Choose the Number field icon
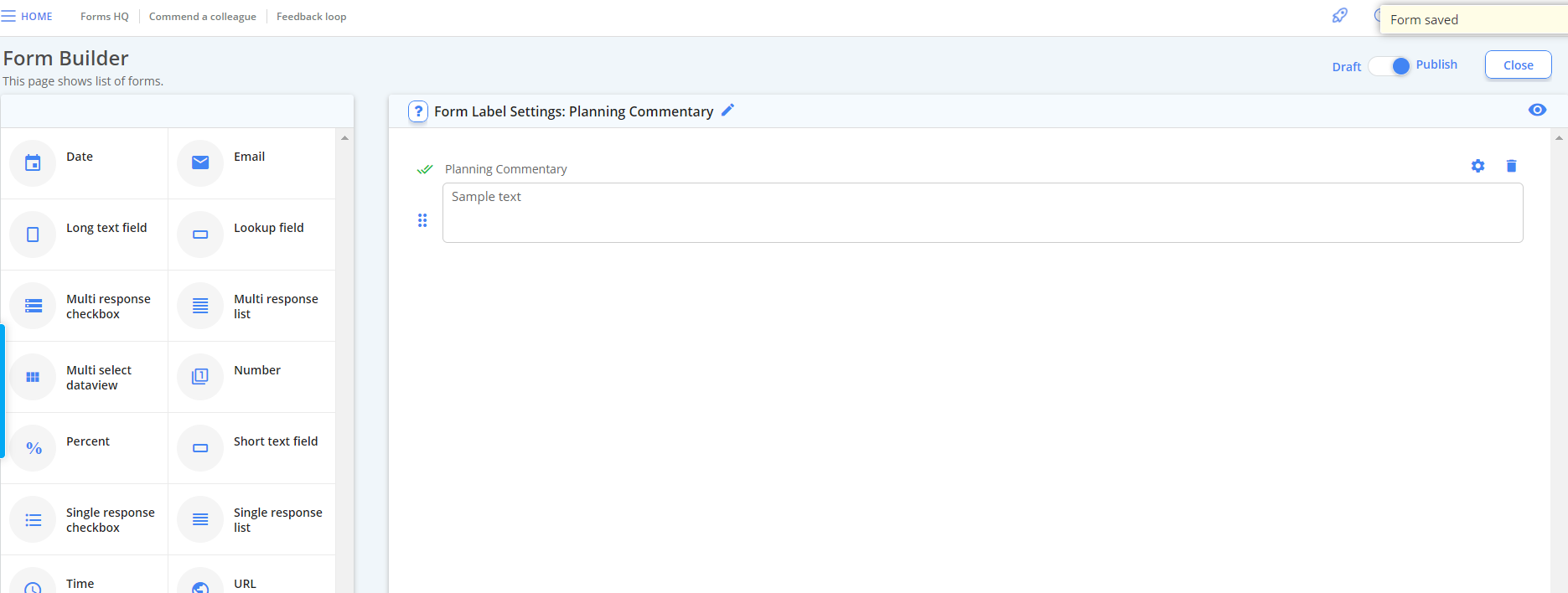This screenshot has width=1568, height=593. [200, 377]
